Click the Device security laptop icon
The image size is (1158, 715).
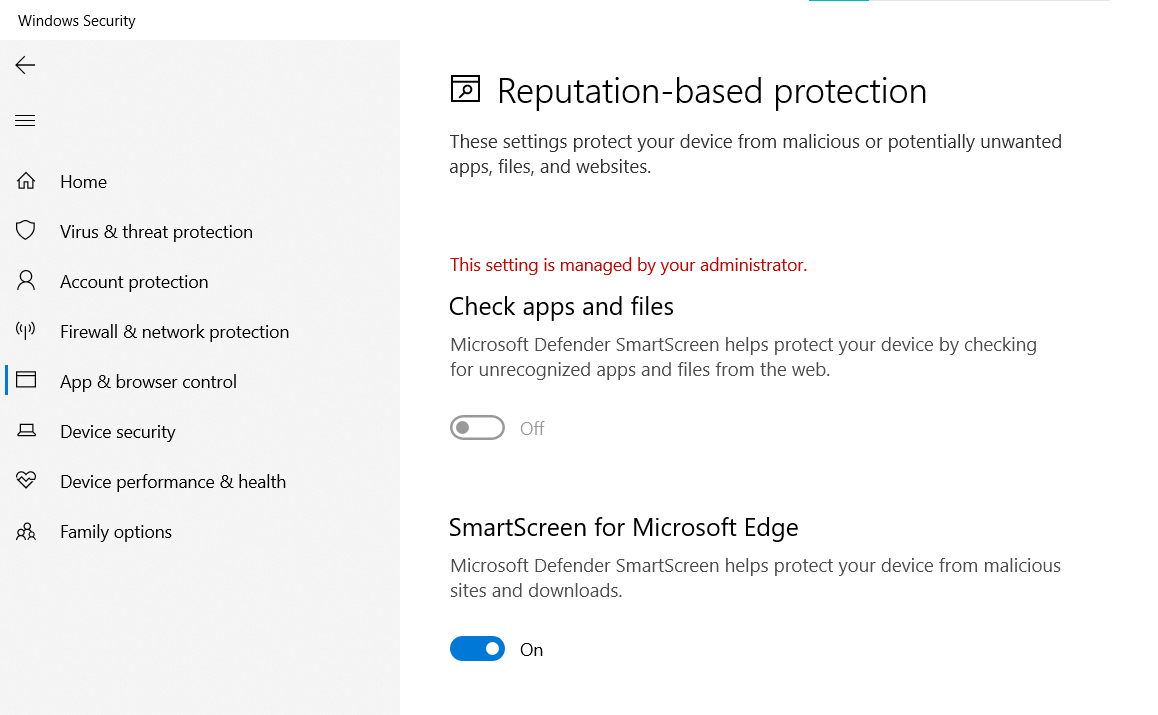tap(26, 431)
